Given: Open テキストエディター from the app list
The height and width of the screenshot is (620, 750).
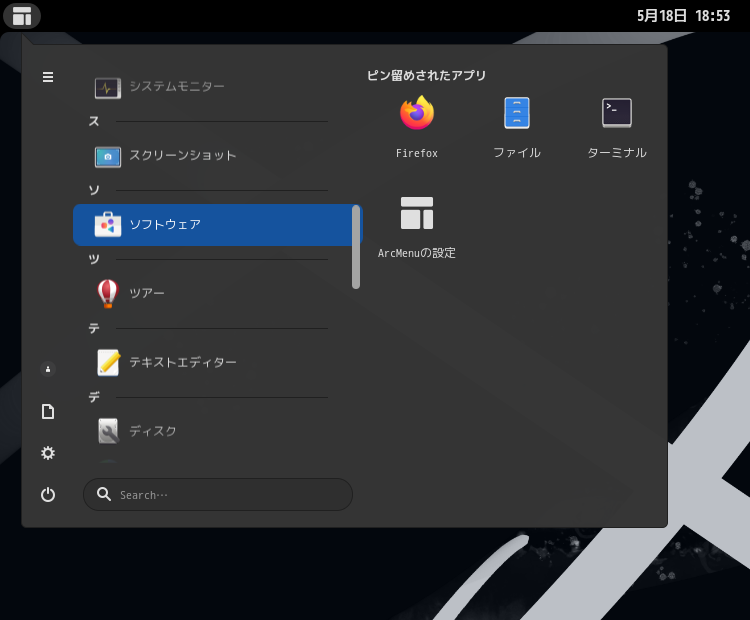Looking at the screenshot, I should tap(217, 362).
